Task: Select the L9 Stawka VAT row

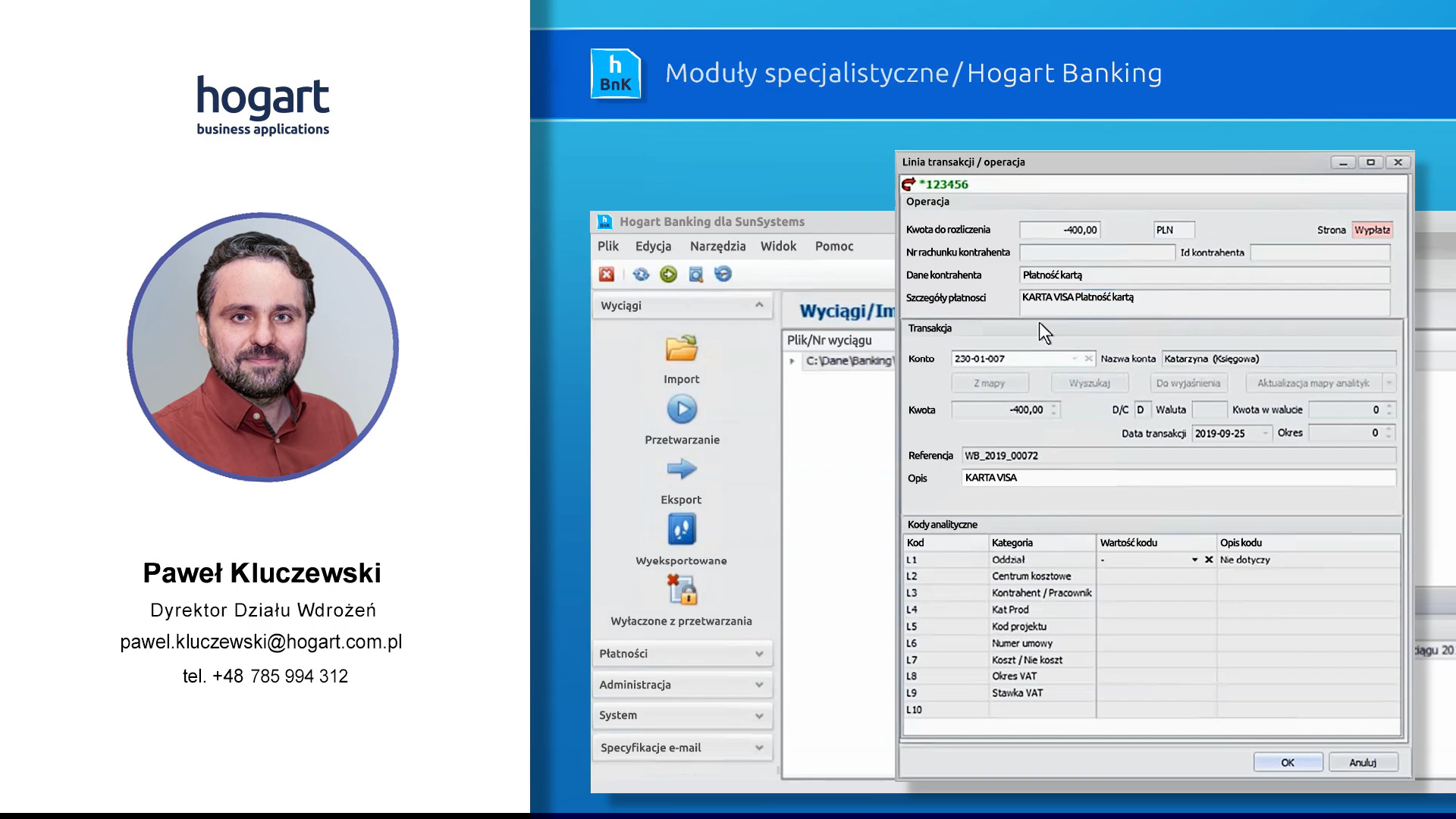Action: tap(1151, 693)
